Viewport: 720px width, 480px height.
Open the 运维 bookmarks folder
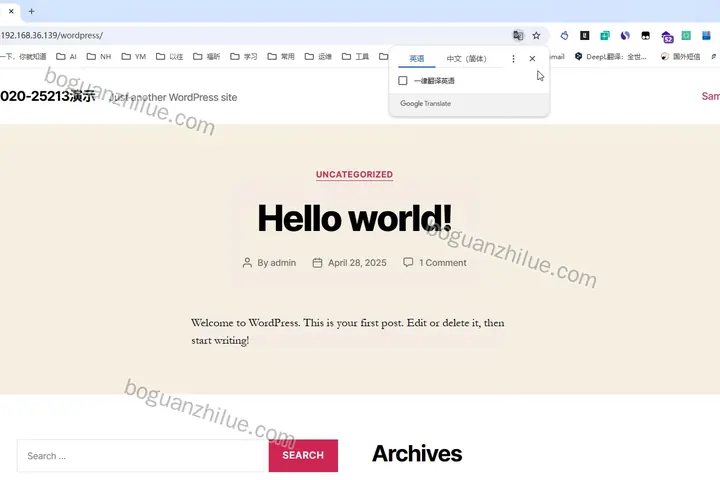[x=318, y=56]
